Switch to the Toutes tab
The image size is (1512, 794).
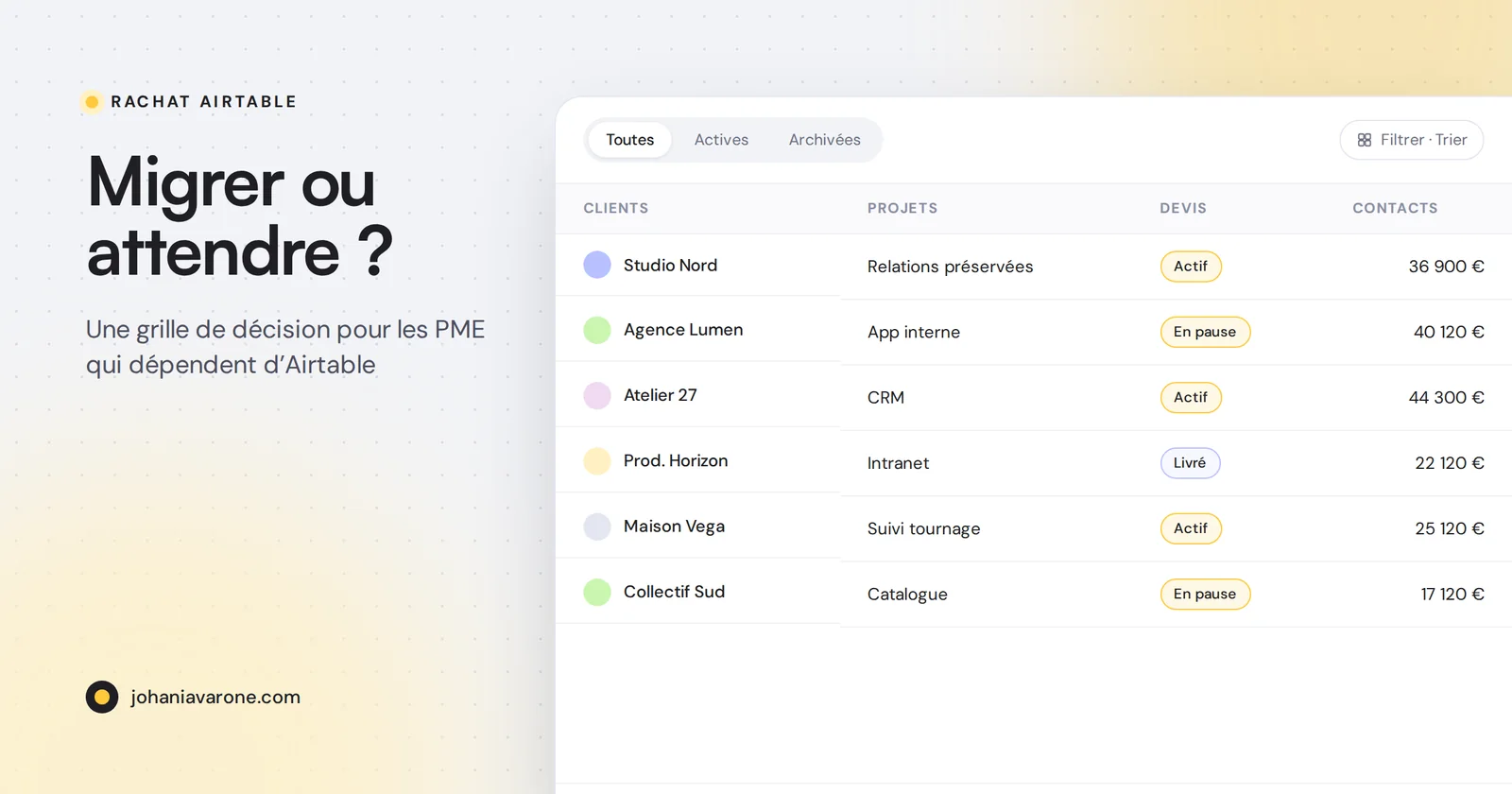point(629,140)
